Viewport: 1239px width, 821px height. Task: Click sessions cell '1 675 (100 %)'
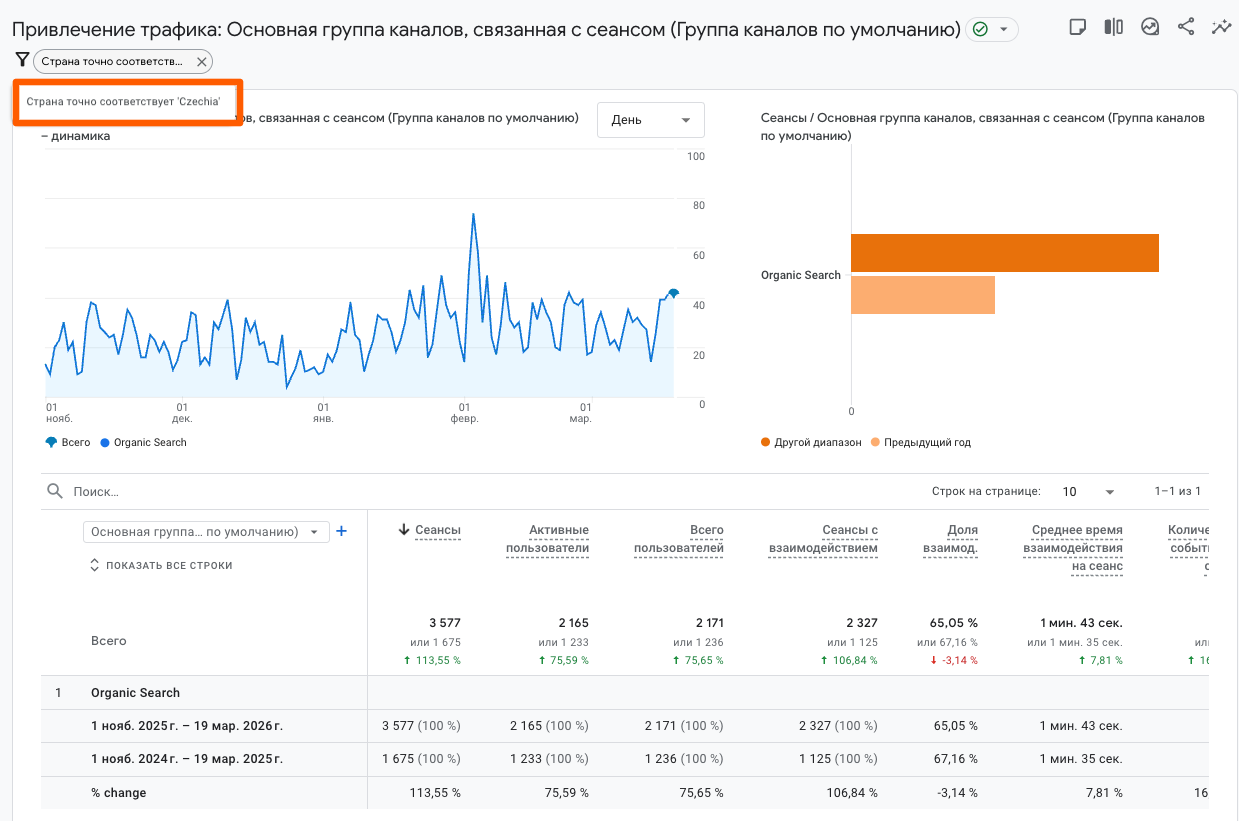[x=421, y=759]
